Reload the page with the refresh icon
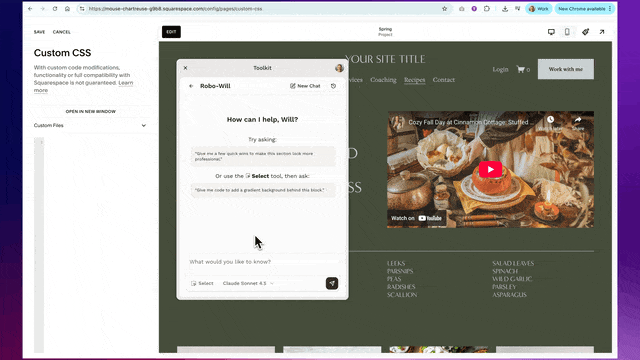The image size is (640, 360). [55, 9]
